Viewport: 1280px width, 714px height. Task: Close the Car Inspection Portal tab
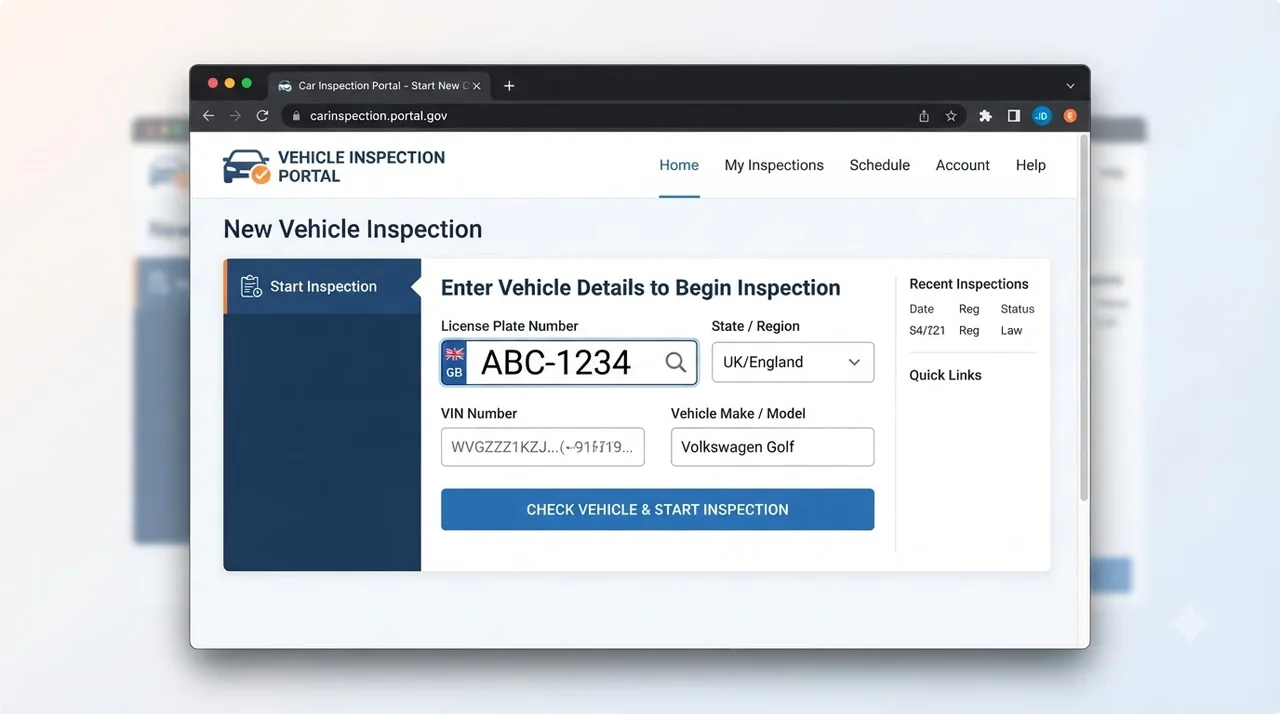click(x=477, y=86)
